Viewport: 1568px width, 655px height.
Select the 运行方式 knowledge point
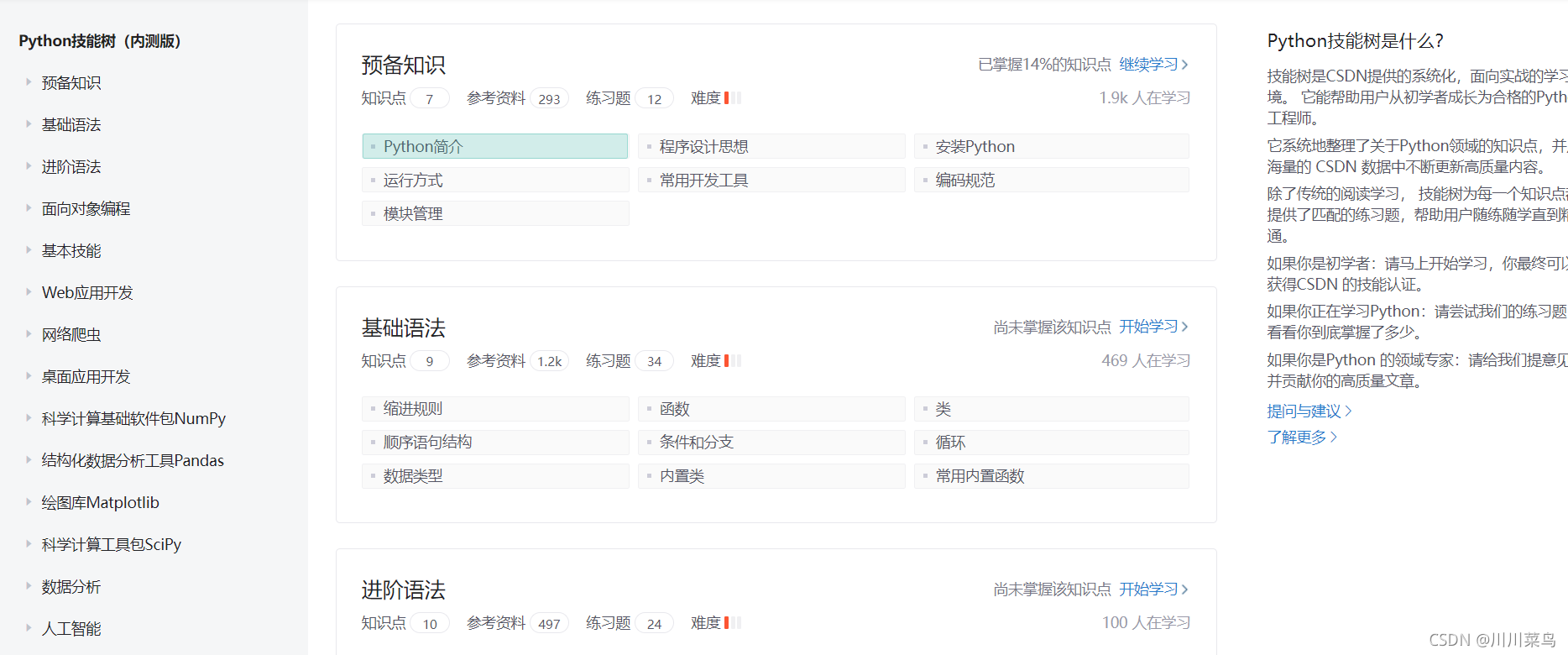click(x=495, y=180)
